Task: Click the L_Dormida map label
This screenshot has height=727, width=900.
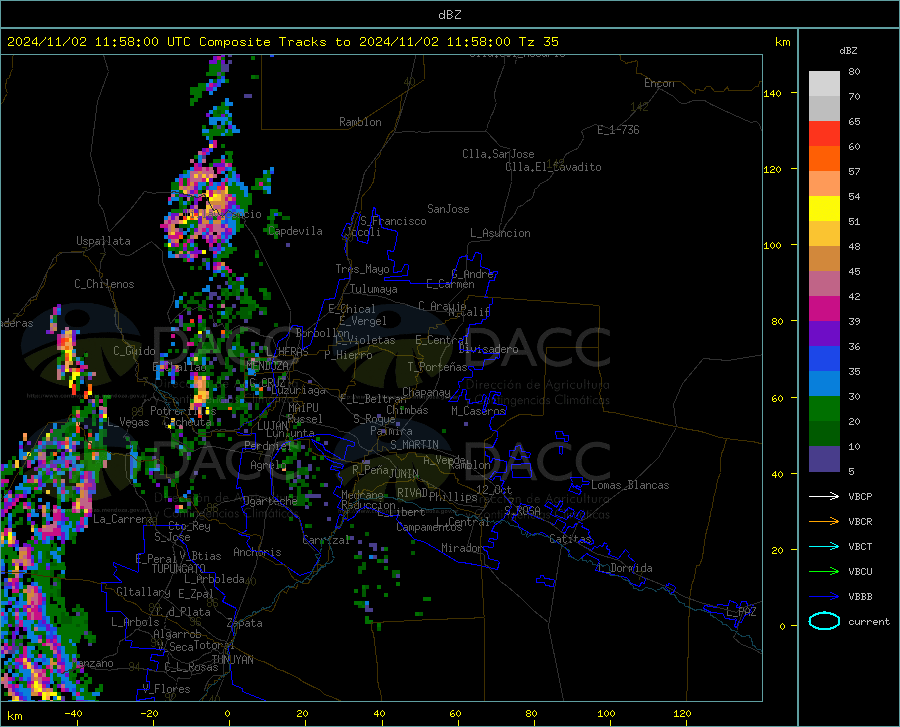Action: (624, 568)
